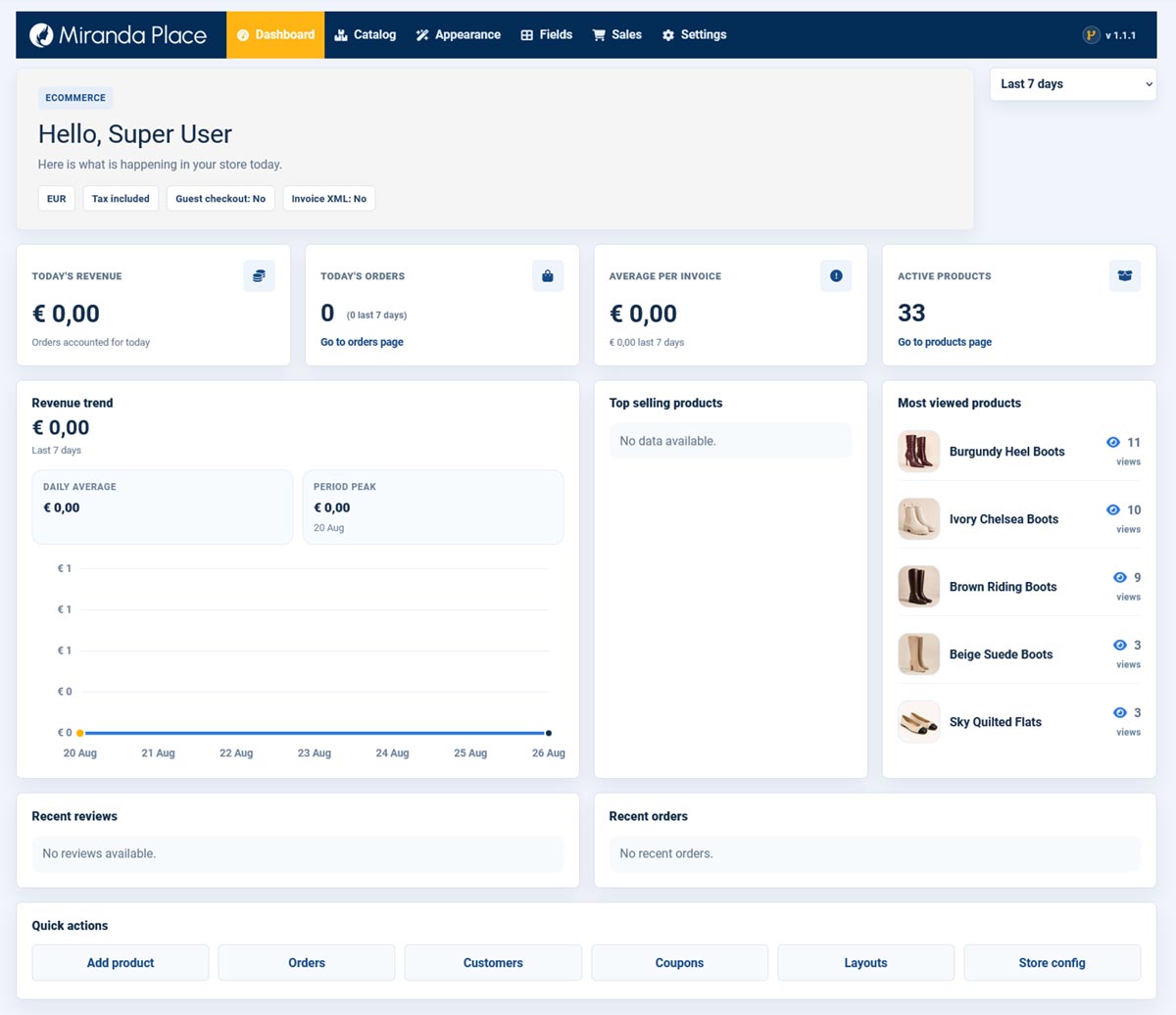Follow the Go to orders page link
The image size is (1176, 1015).
coord(362,342)
